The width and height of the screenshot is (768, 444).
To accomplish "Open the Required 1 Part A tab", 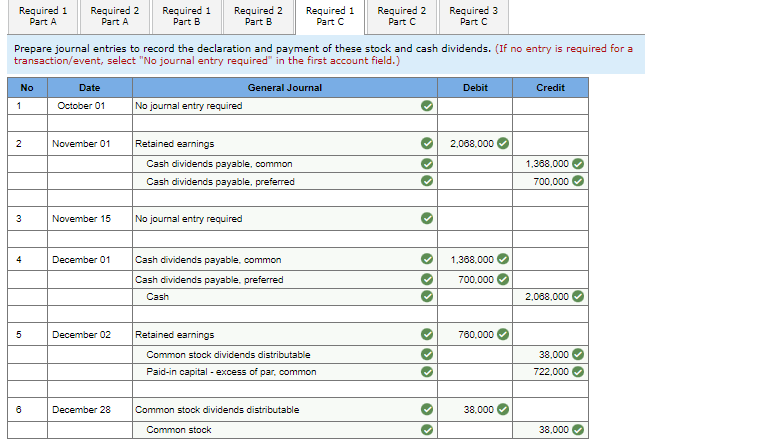I will click(43, 17).
